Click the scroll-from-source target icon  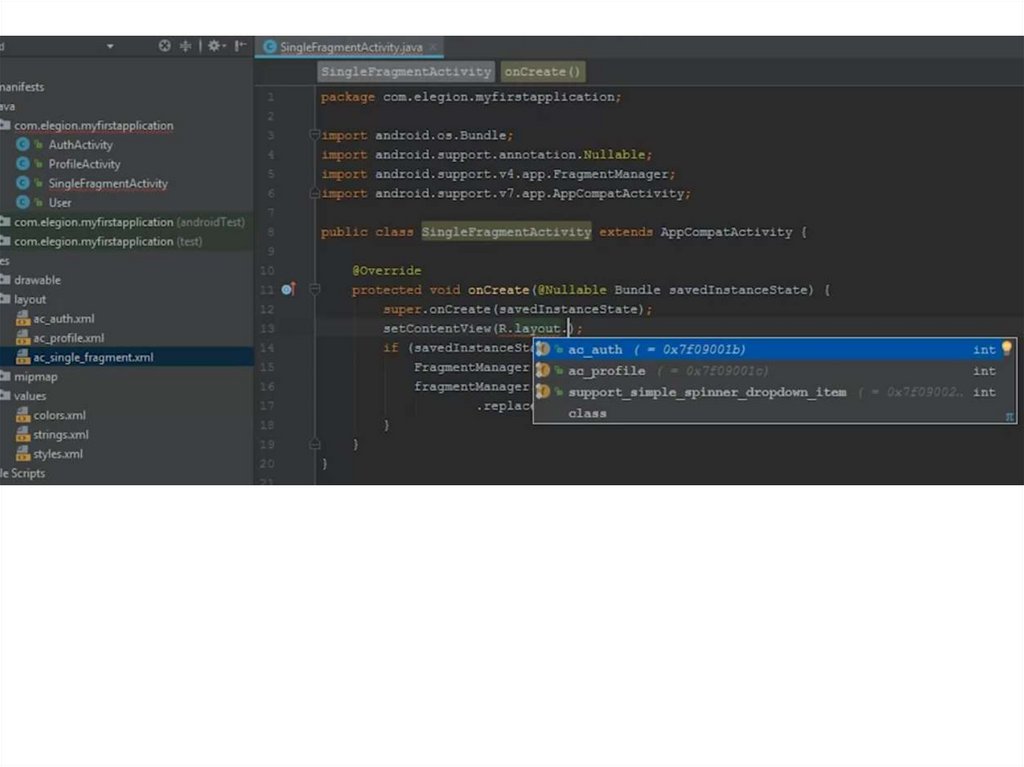[165, 46]
